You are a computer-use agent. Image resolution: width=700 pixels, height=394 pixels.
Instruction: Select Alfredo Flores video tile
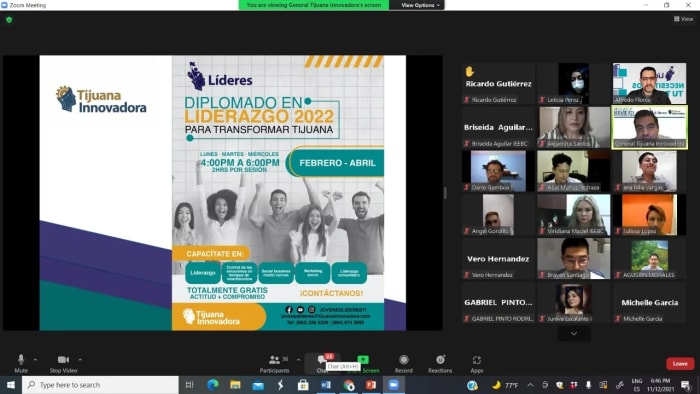pos(649,83)
